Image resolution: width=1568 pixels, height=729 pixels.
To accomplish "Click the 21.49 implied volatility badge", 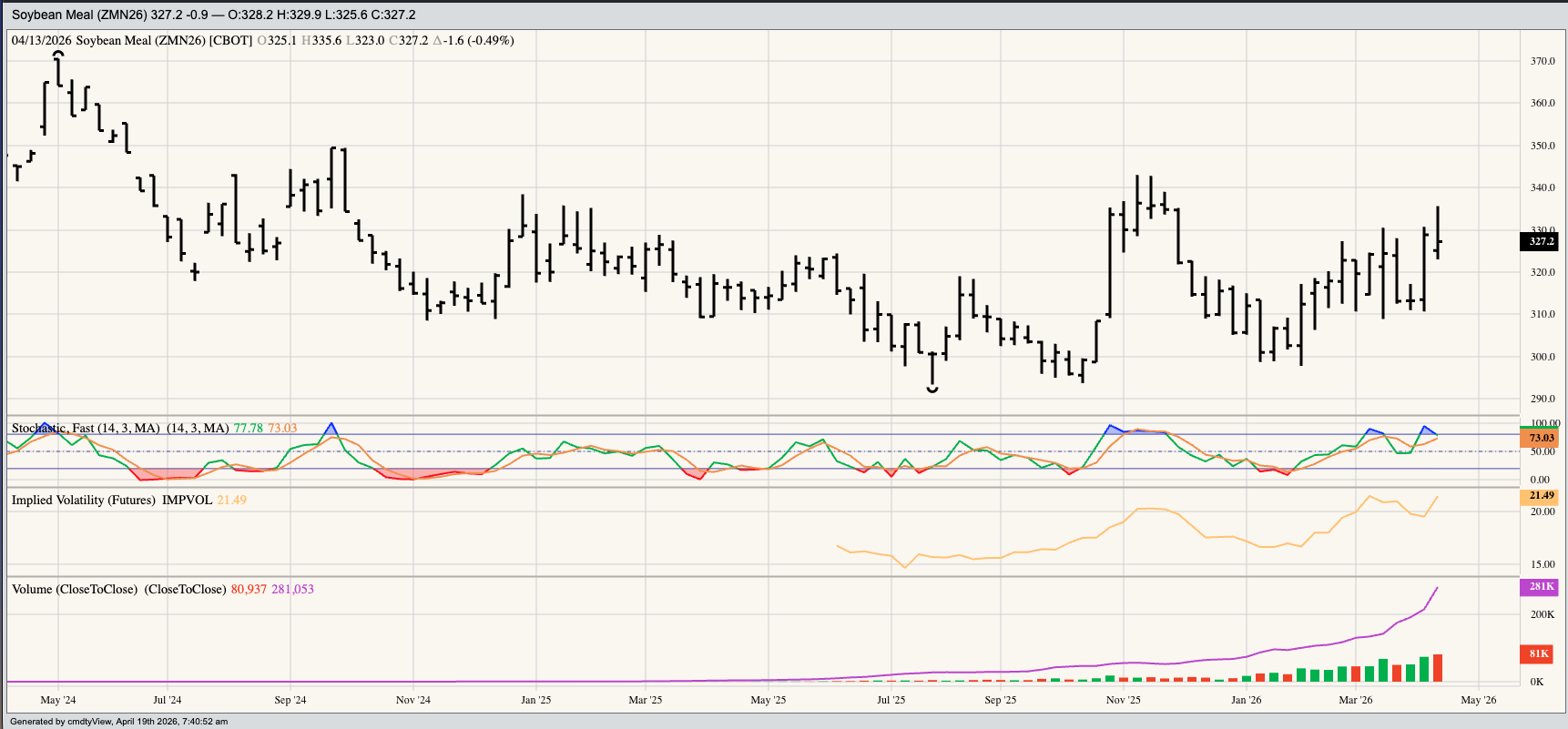I will coord(1539,496).
